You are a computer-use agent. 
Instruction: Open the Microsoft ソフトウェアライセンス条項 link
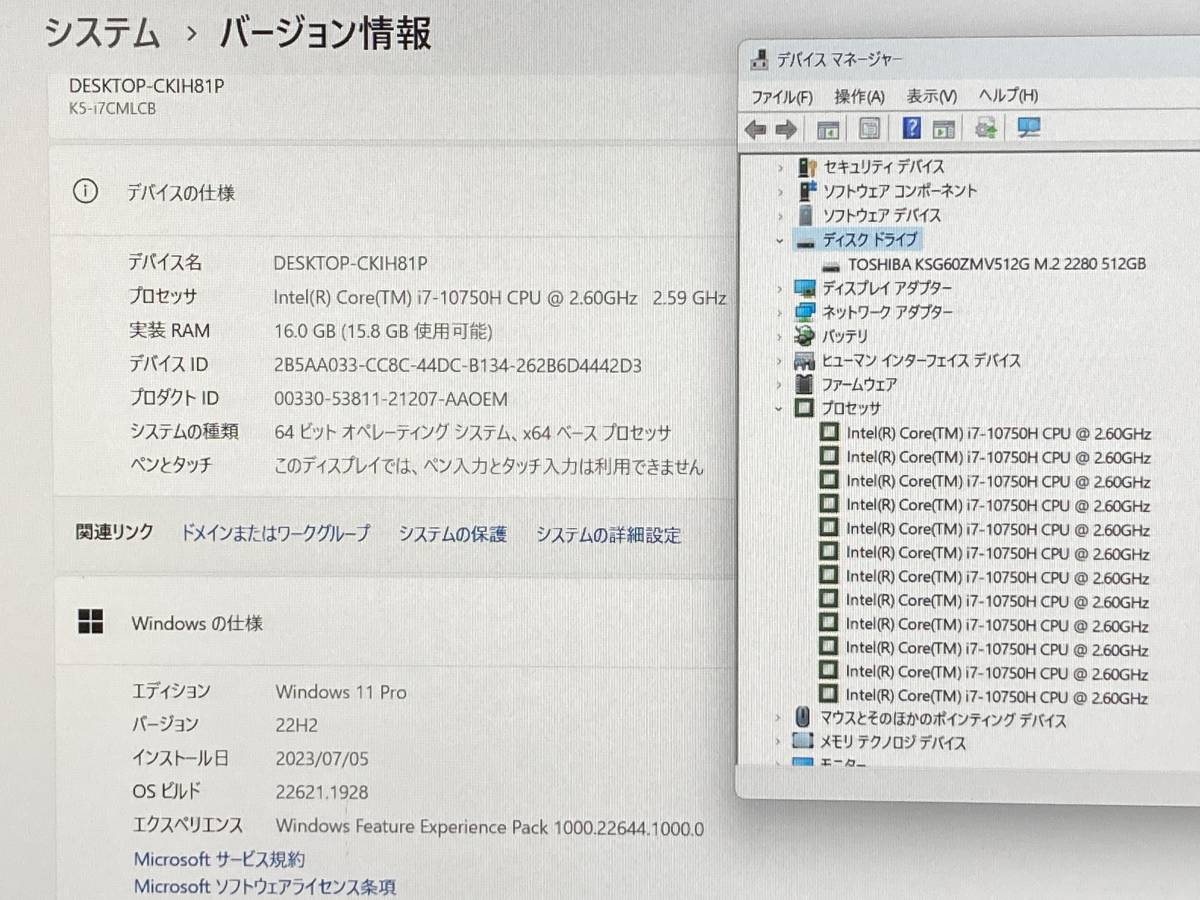[x=265, y=886]
